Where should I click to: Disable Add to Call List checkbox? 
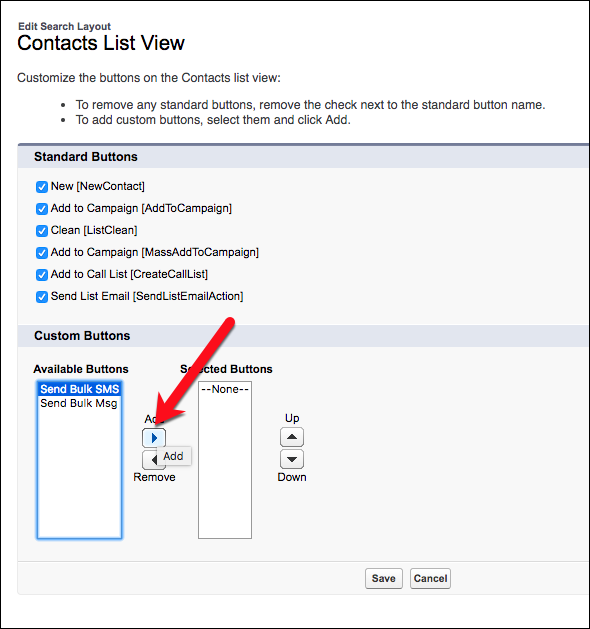[42, 275]
